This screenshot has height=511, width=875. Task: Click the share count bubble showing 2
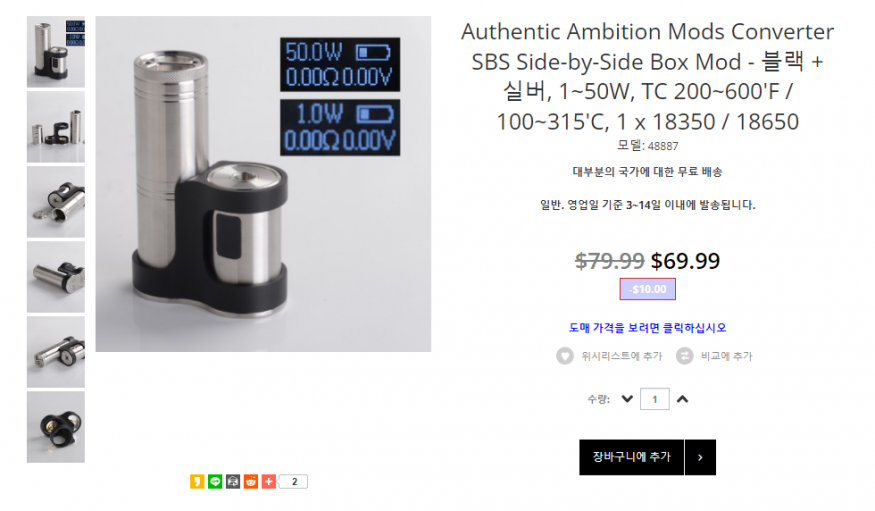tap(294, 481)
